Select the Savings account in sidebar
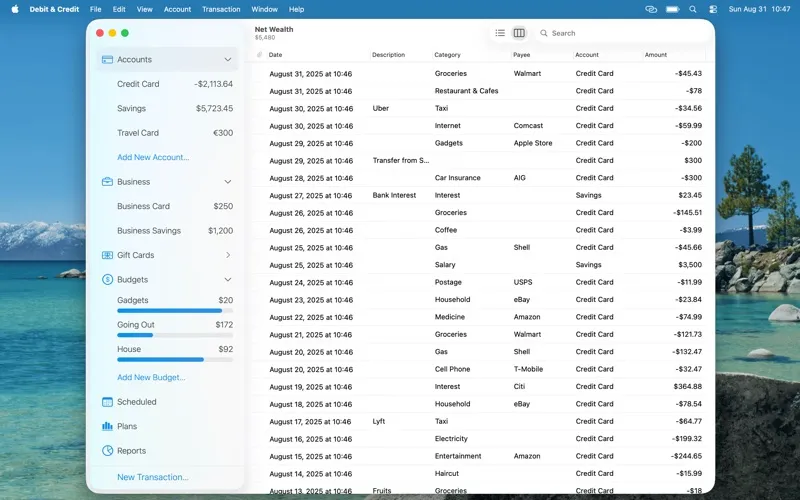 tap(167, 108)
